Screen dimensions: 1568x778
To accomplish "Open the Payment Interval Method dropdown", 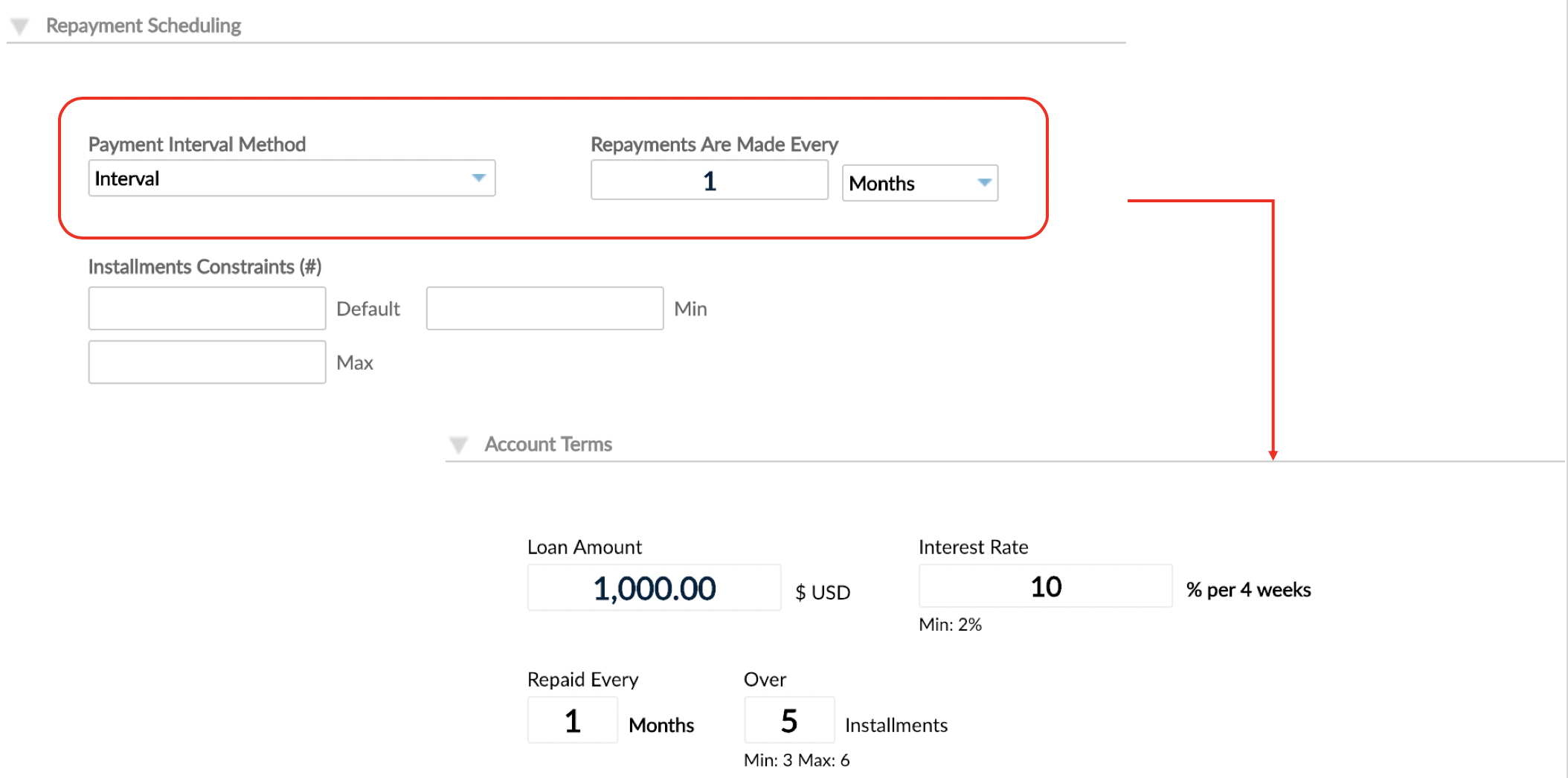I will 292,179.
